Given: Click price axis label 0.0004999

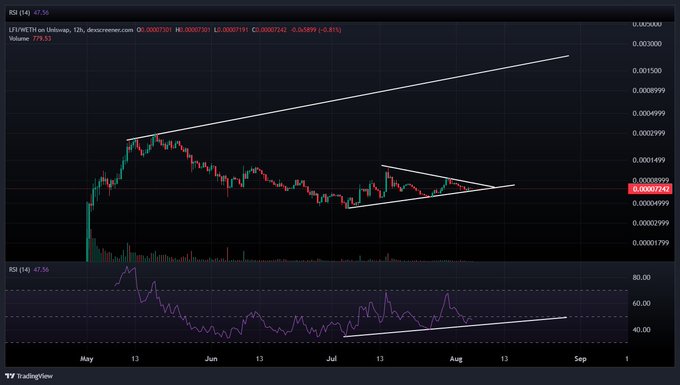Looking at the screenshot, I should pos(648,114).
